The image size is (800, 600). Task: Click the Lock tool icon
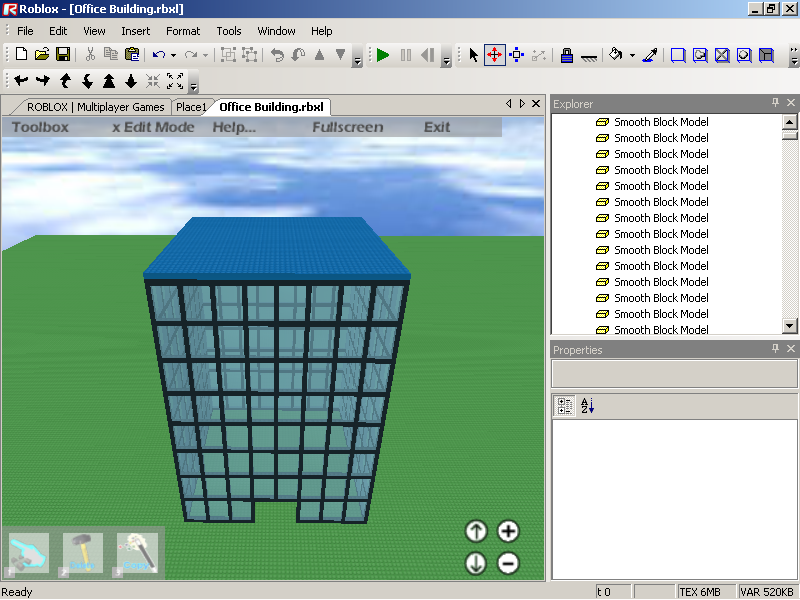(566, 56)
